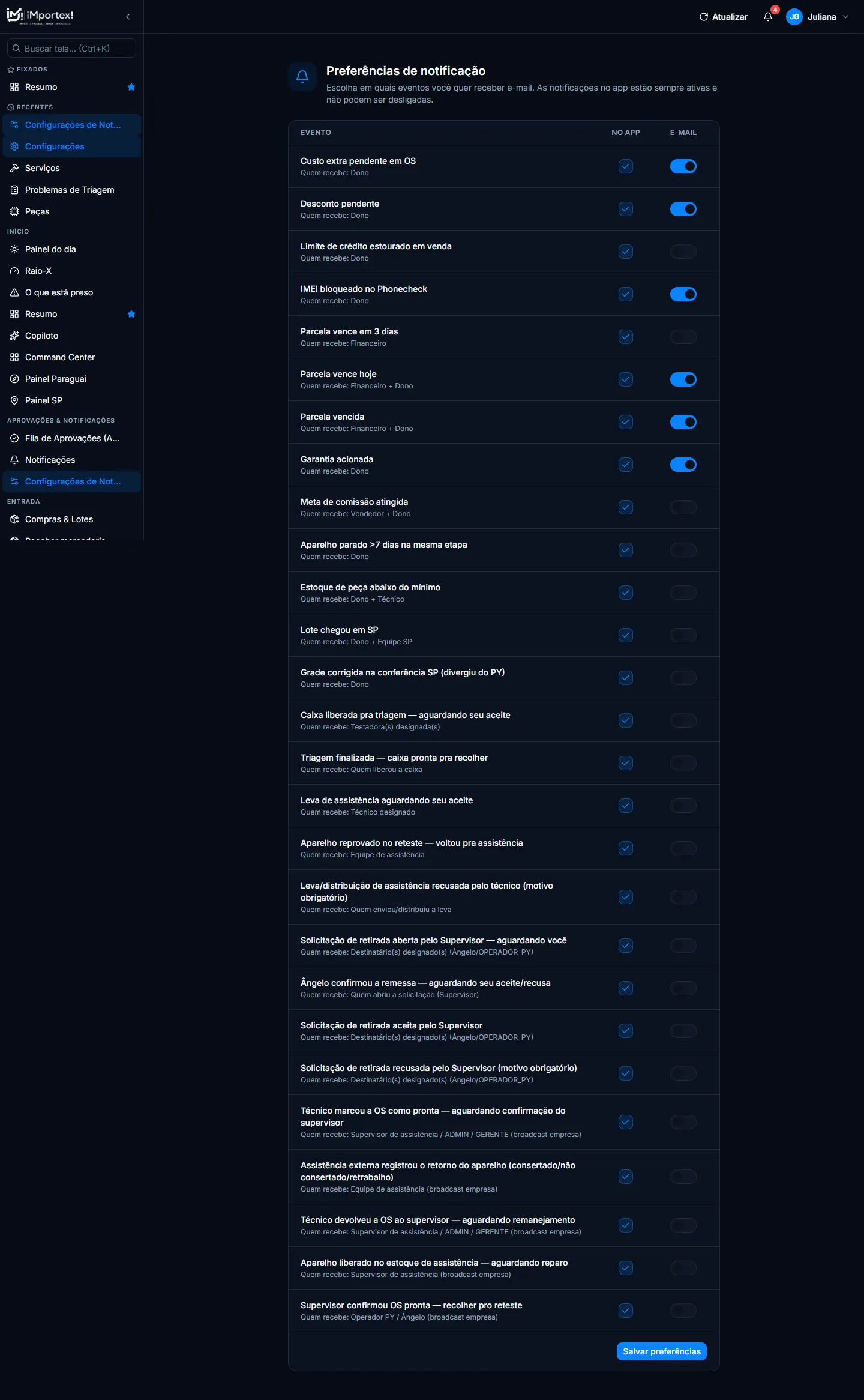Screen dimensions: 864x1400
Task: Click the Buscar tela search field
Action: [x=72, y=49]
